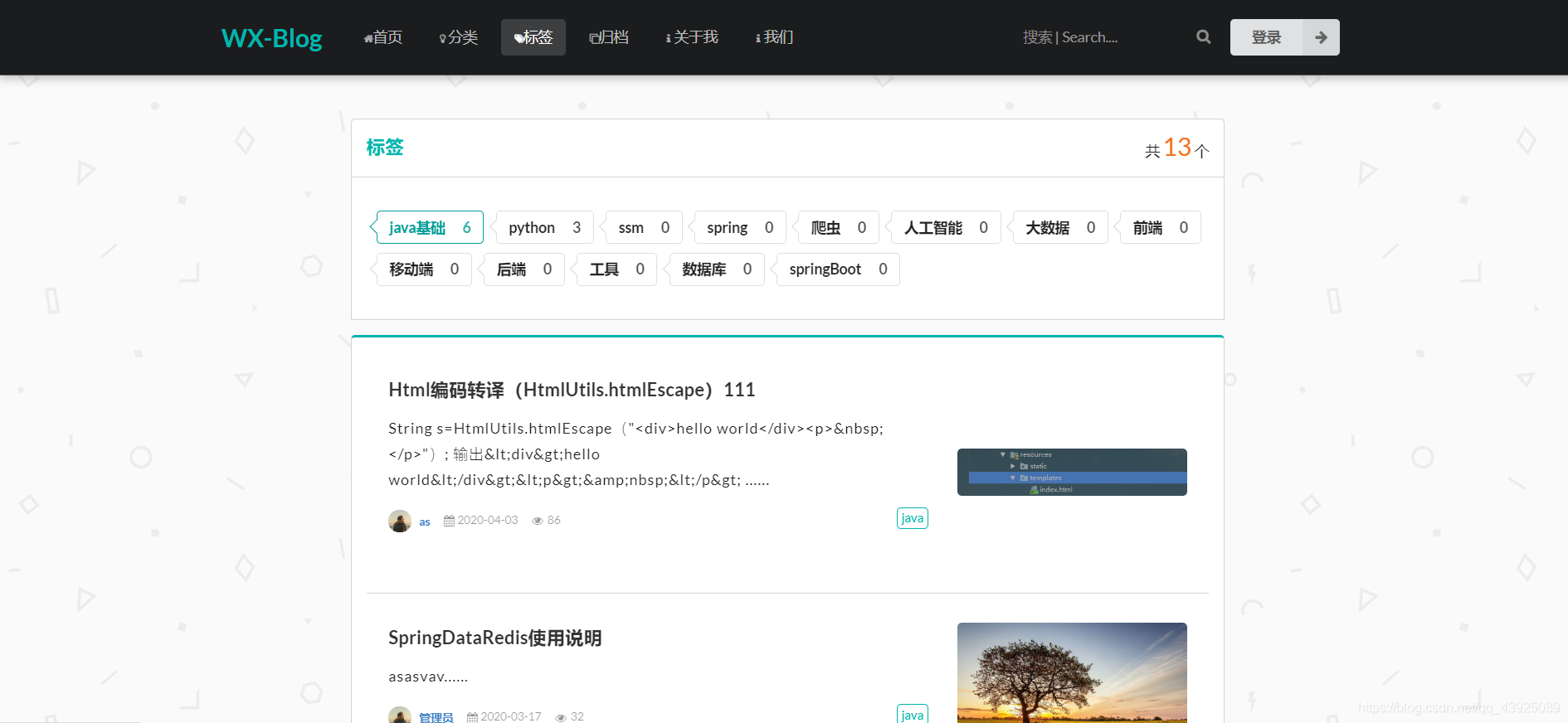
Task: Click the eye views icon next to 86
Action: click(x=538, y=521)
